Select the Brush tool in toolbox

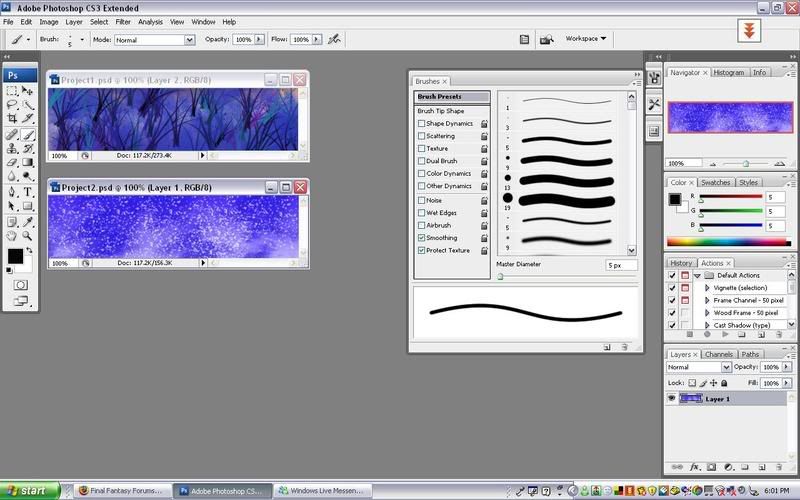[28, 133]
